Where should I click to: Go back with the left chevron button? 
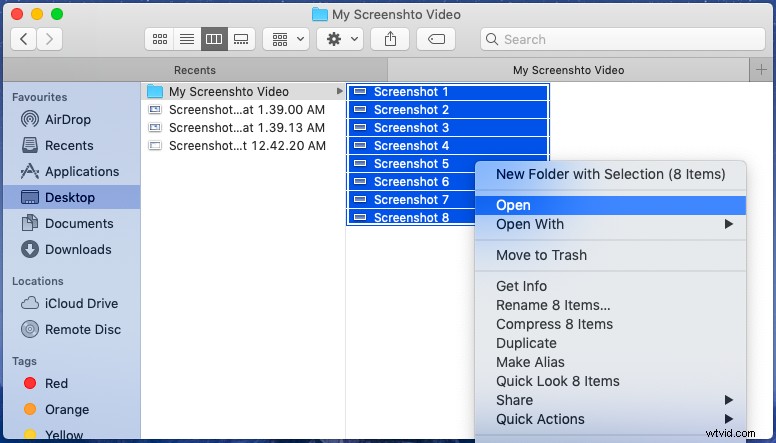[23, 39]
